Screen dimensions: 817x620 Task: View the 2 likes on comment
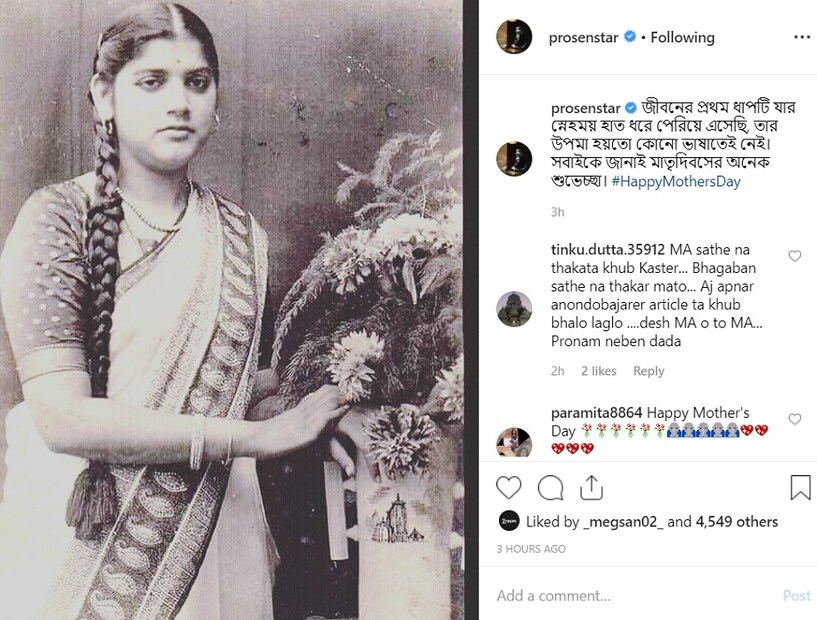coord(599,371)
